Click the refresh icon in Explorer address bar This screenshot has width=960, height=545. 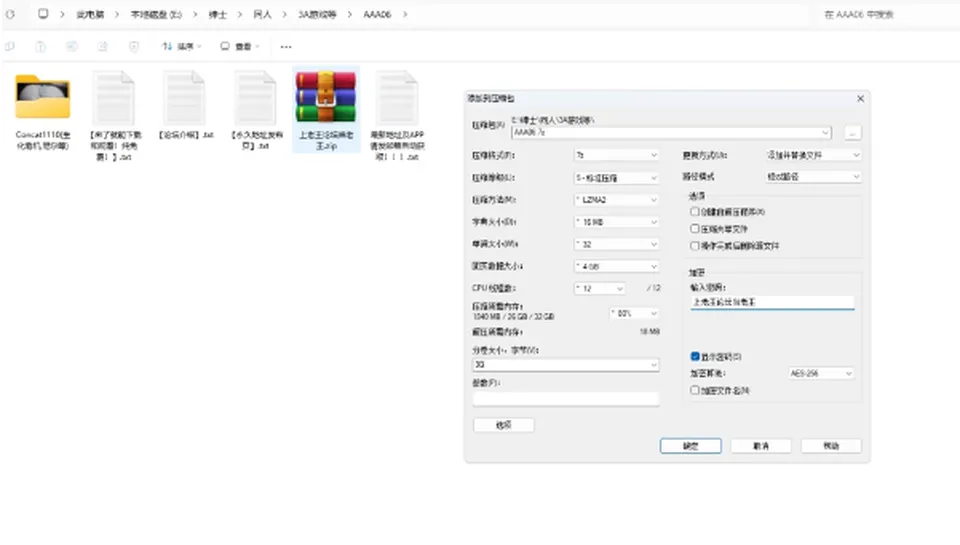point(10,14)
